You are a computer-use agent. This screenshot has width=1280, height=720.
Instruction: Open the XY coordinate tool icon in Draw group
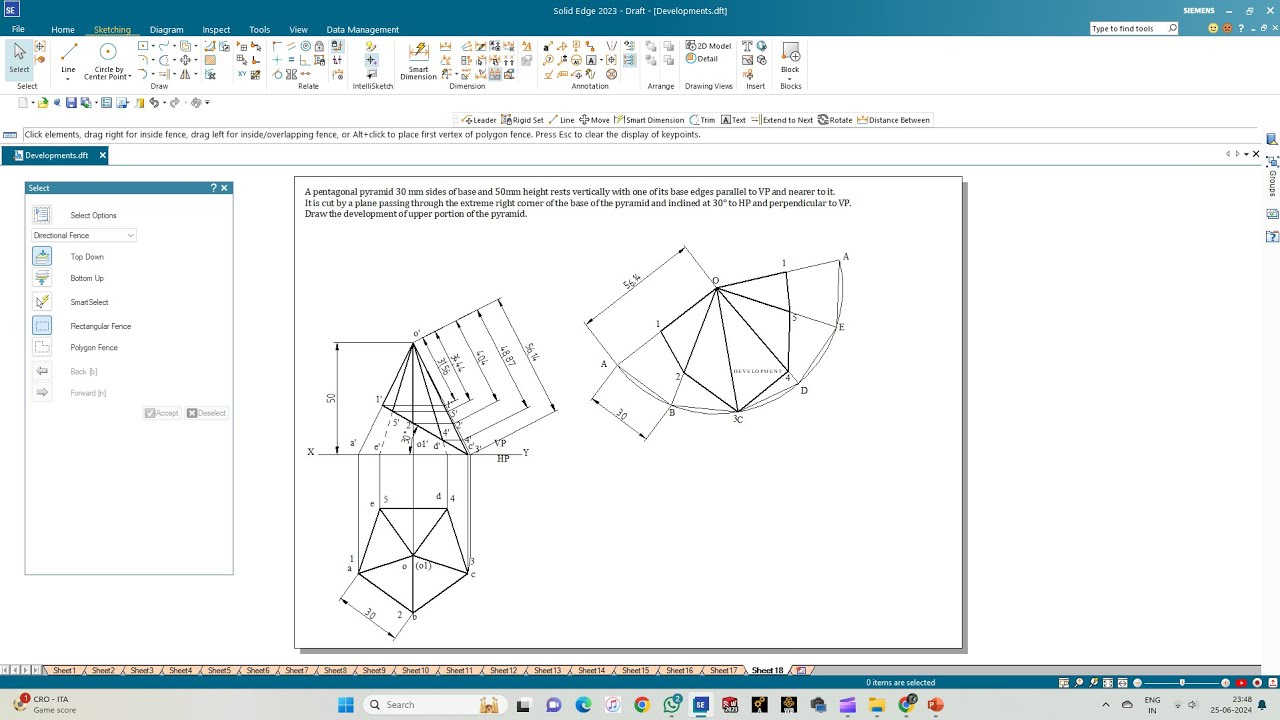pyautogui.click(x=242, y=74)
